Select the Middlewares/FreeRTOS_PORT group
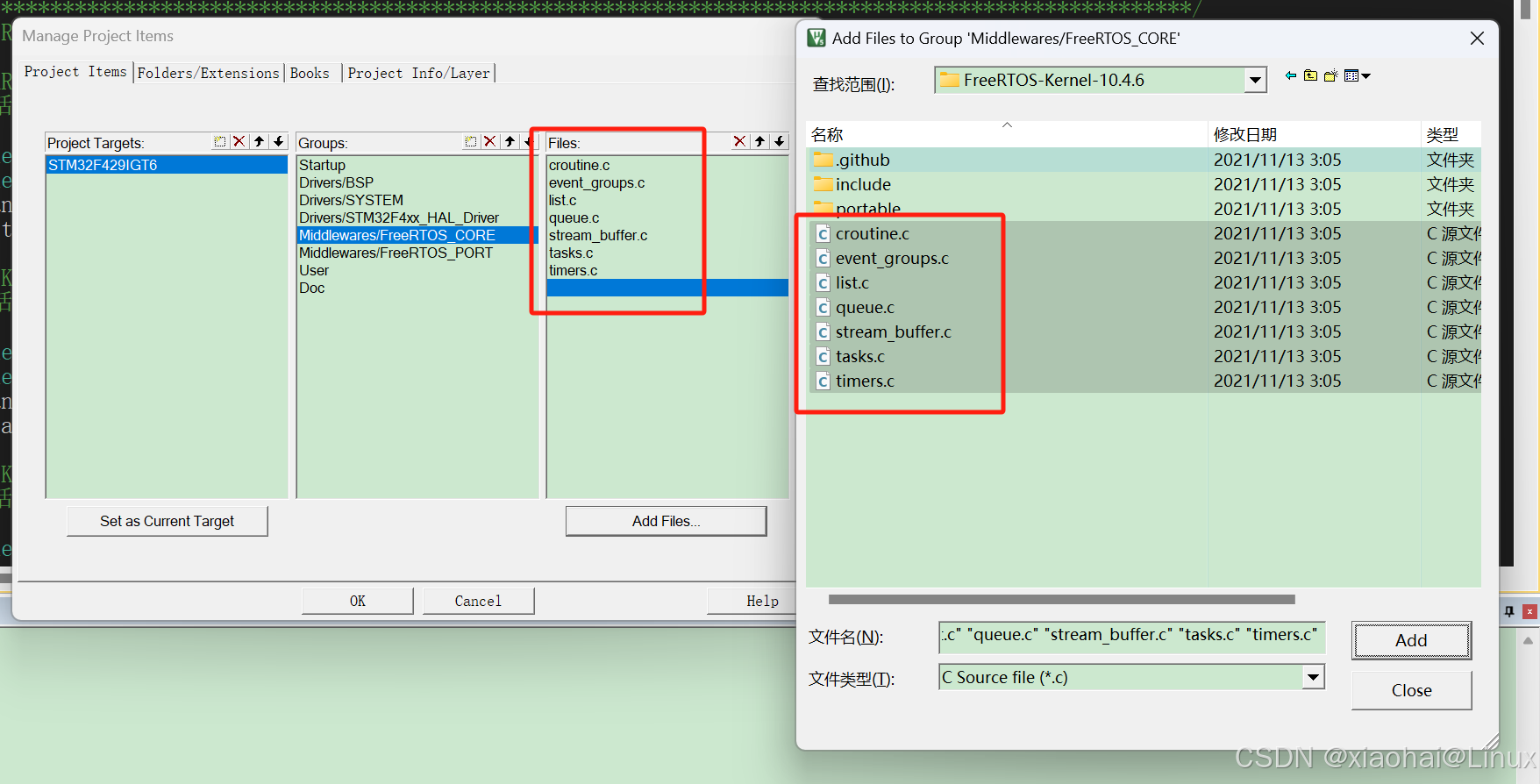Viewport: 1540px width, 784px height. [396, 253]
